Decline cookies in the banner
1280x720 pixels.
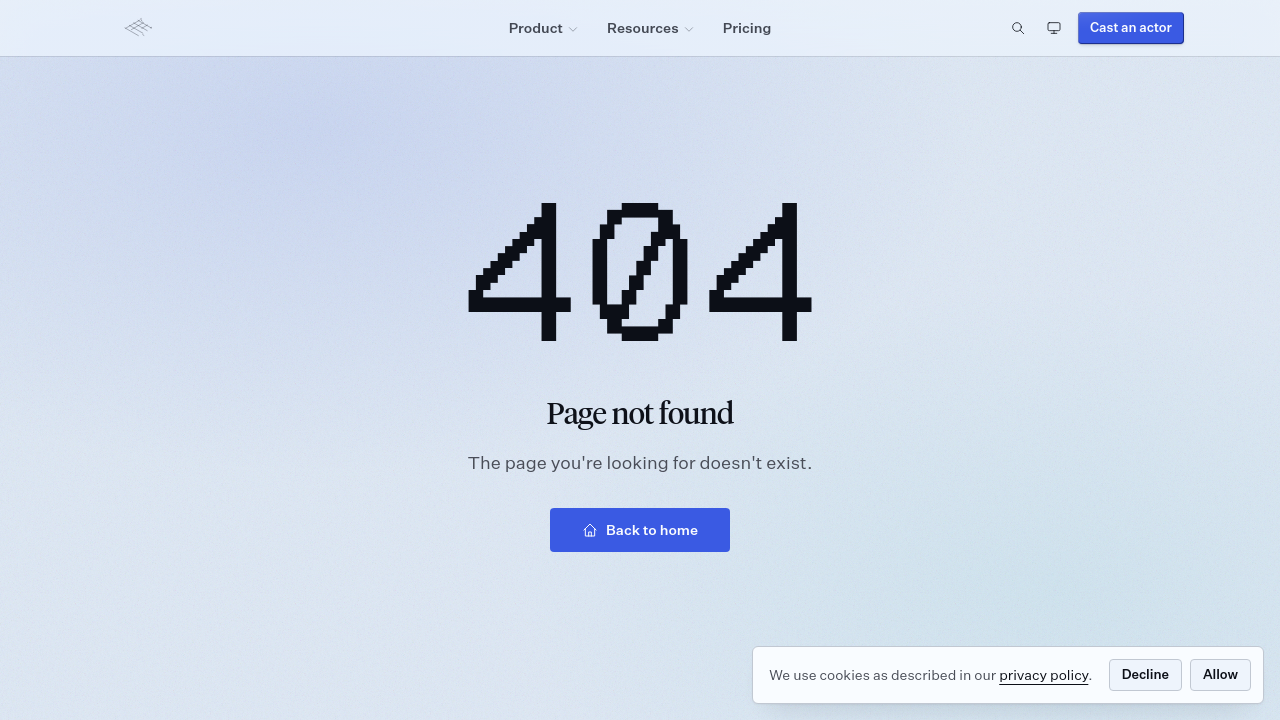click(x=1145, y=675)
